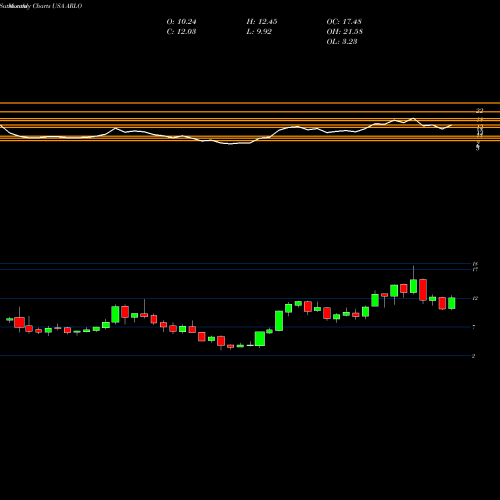Image resolution: width=500 pixels, height=500 pixels.
Task: Click the low value 'L: 9.92'
Action: [x=259, y=32]
